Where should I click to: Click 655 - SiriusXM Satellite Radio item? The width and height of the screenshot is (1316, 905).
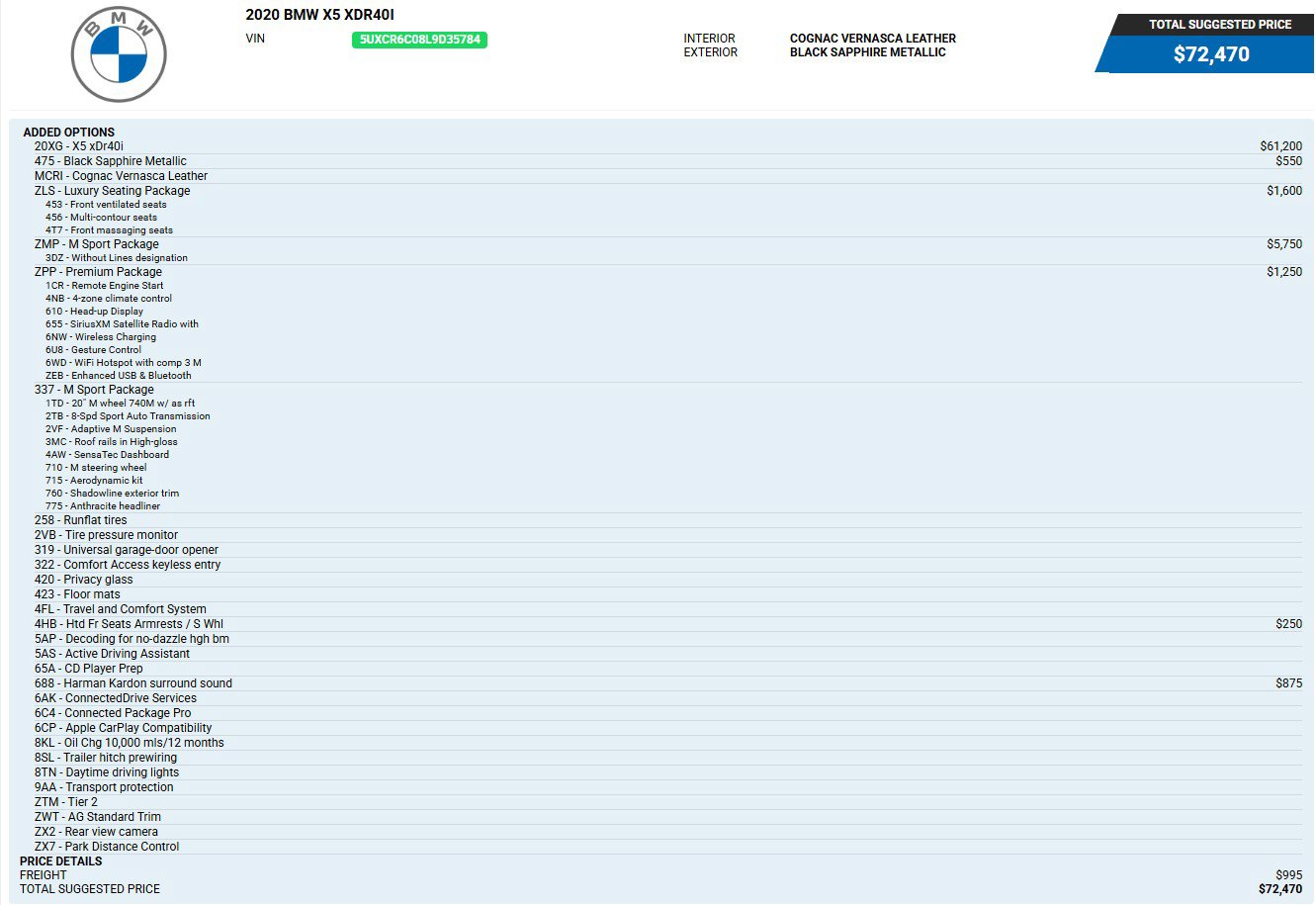tap(122, 324)
